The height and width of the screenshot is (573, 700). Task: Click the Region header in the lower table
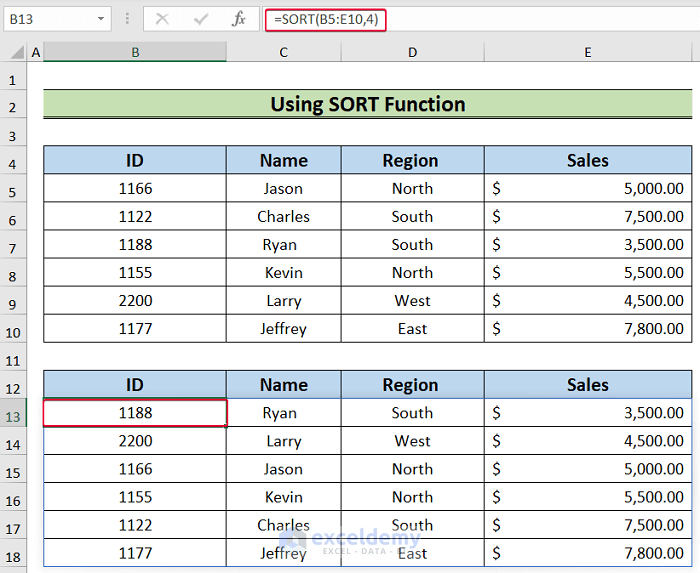[412, 385]
